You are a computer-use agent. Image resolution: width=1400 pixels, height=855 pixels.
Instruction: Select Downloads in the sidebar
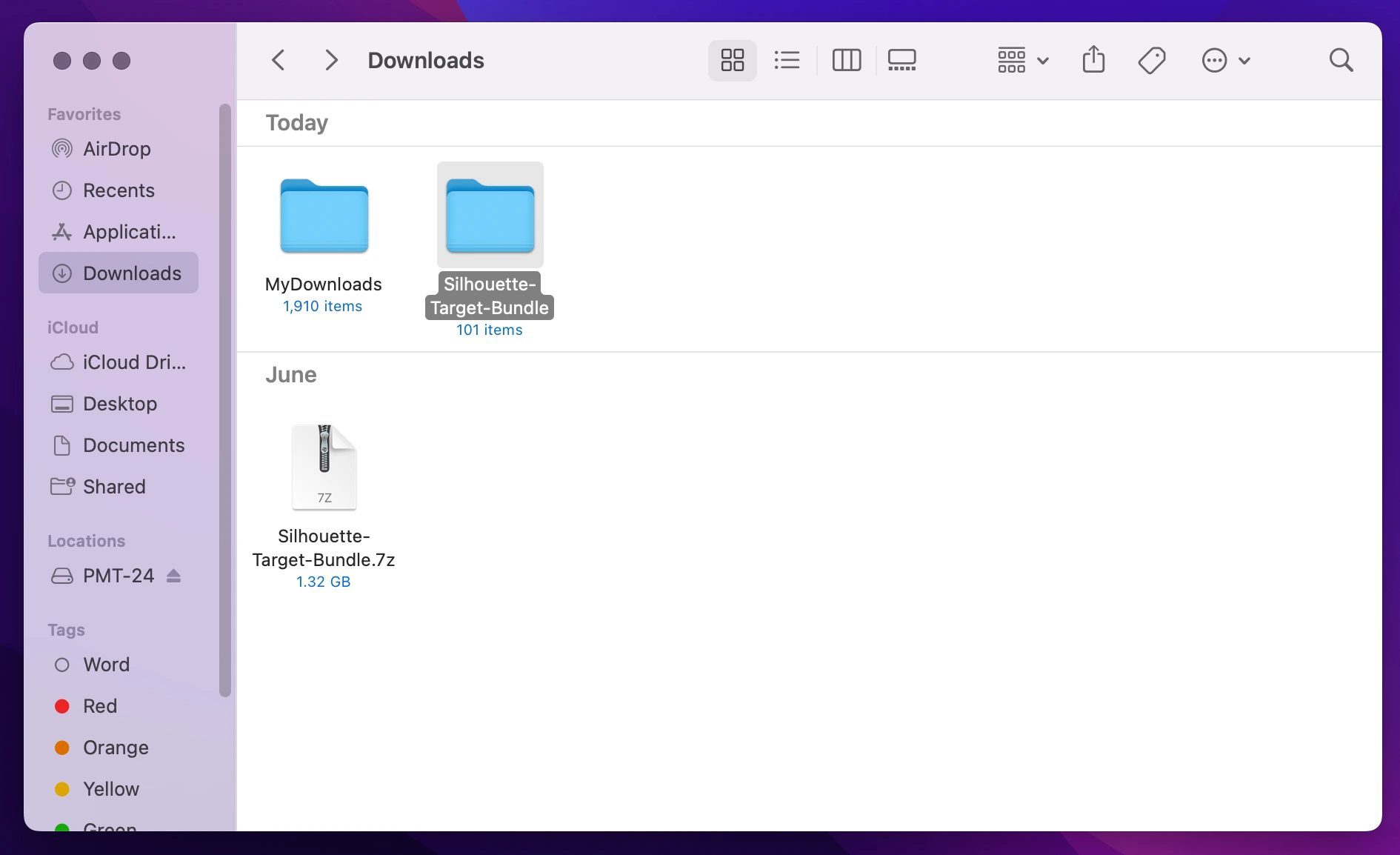click(x=119, y=273)
